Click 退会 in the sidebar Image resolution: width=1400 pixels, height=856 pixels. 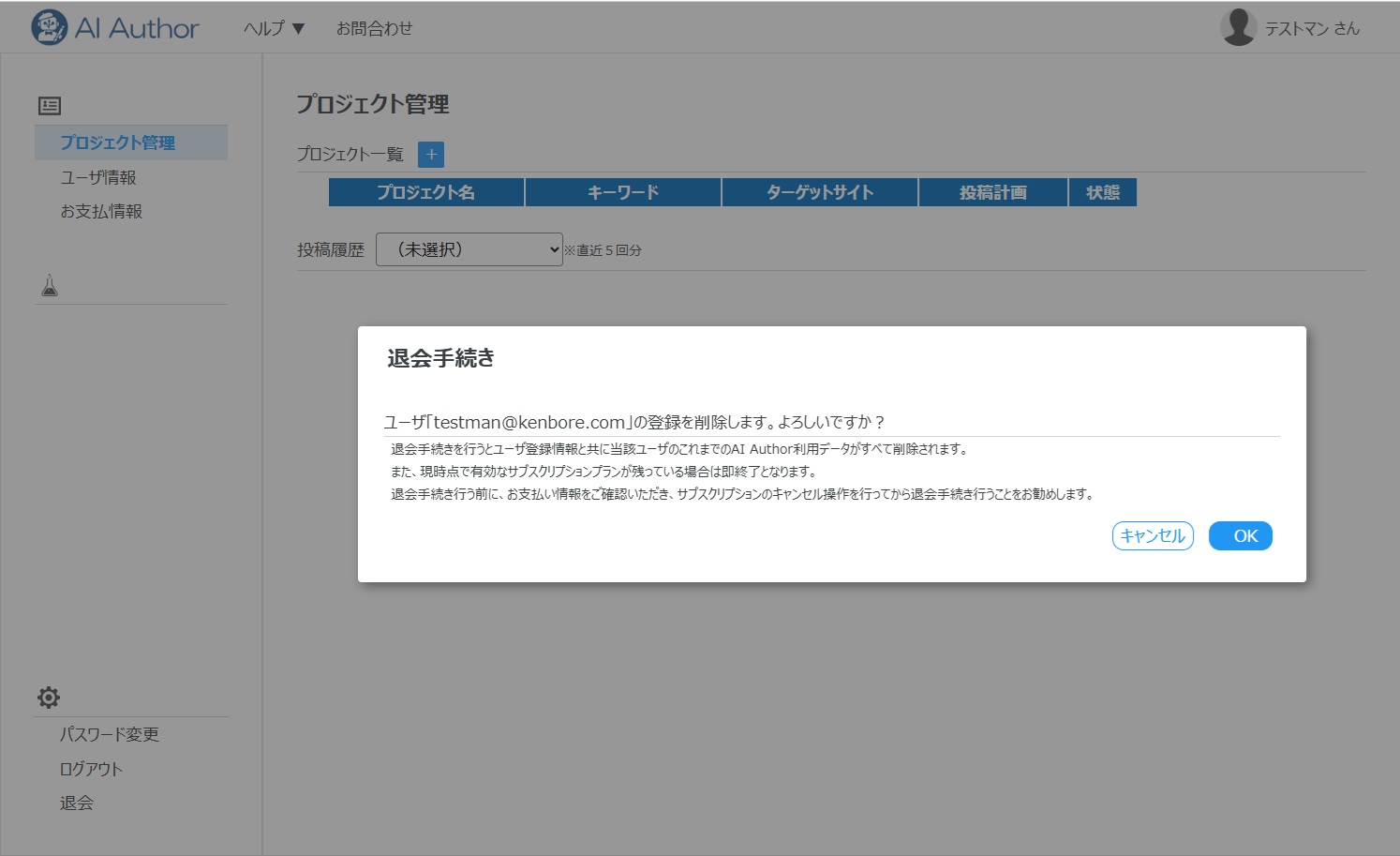77,803
